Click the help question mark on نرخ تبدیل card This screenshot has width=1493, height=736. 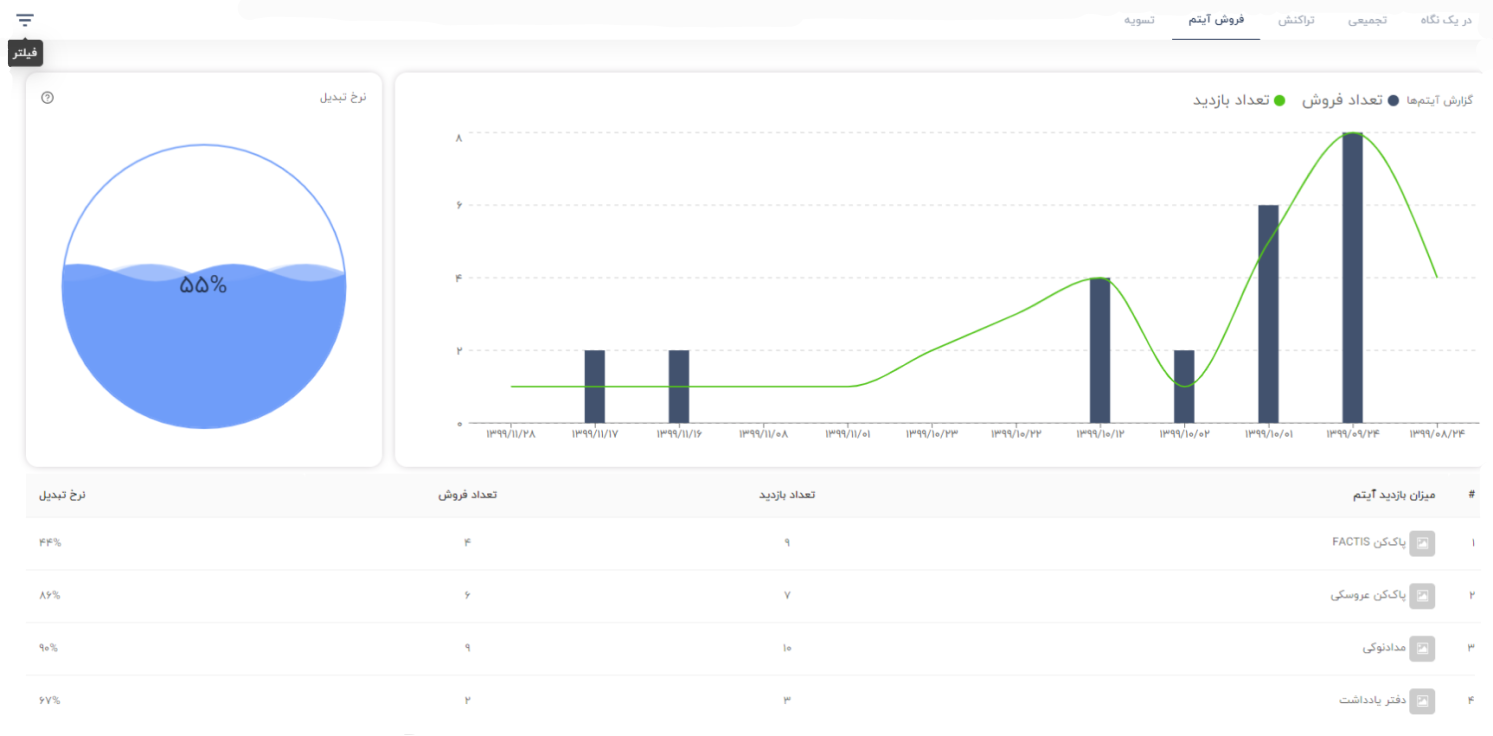point(47,98)
